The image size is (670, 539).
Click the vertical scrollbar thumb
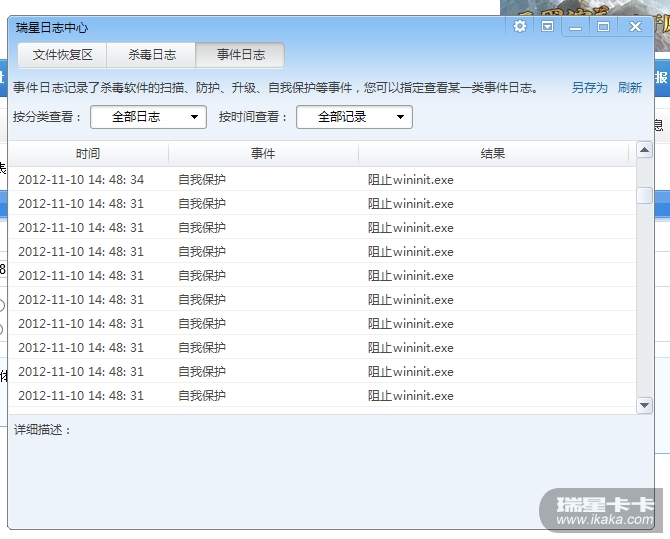pos(644,196)
